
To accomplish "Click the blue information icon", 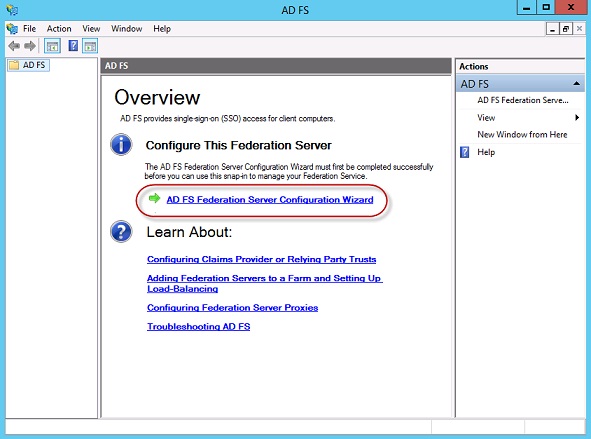I will [121, 145].
